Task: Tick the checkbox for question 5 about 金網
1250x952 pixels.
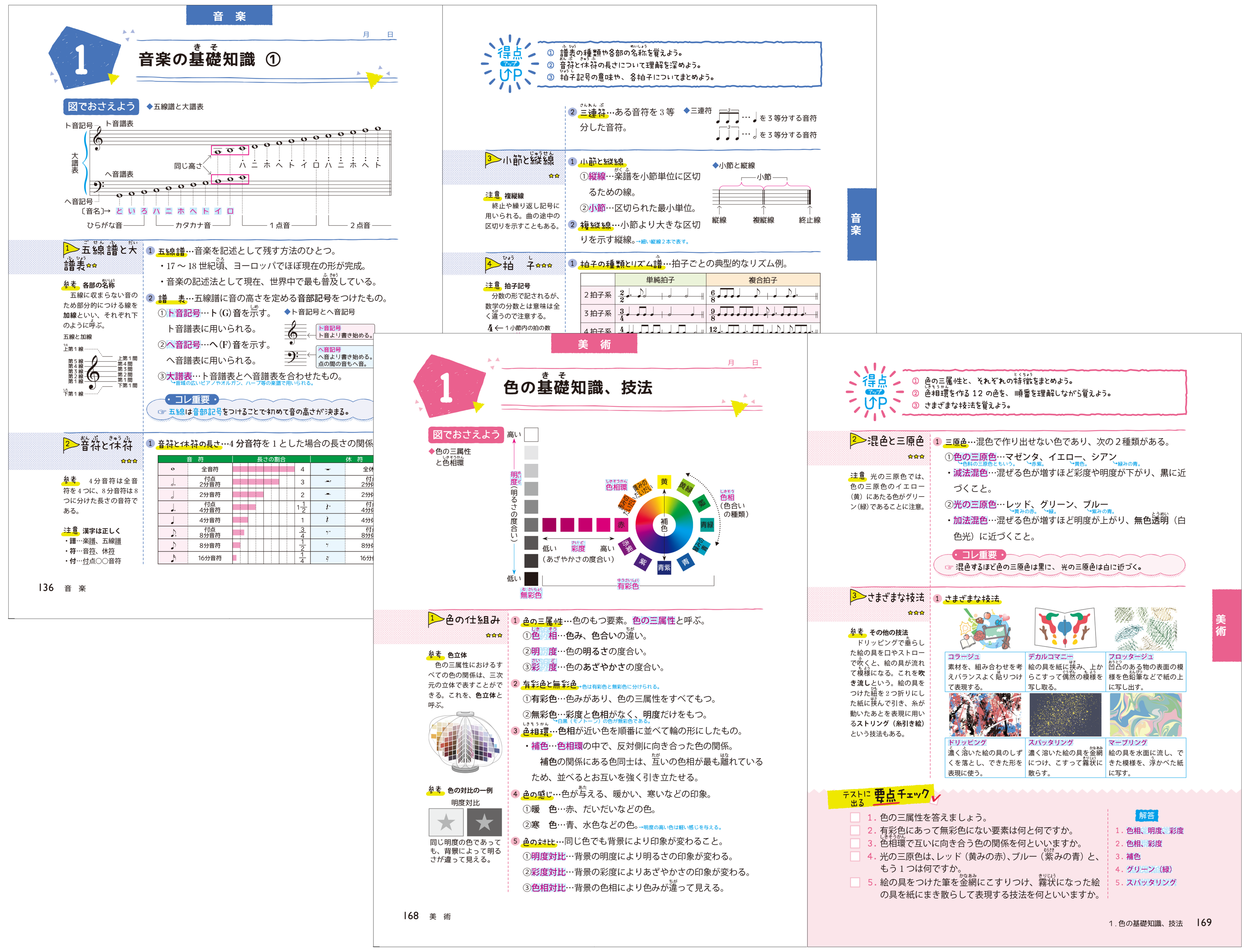Action: 855,882
